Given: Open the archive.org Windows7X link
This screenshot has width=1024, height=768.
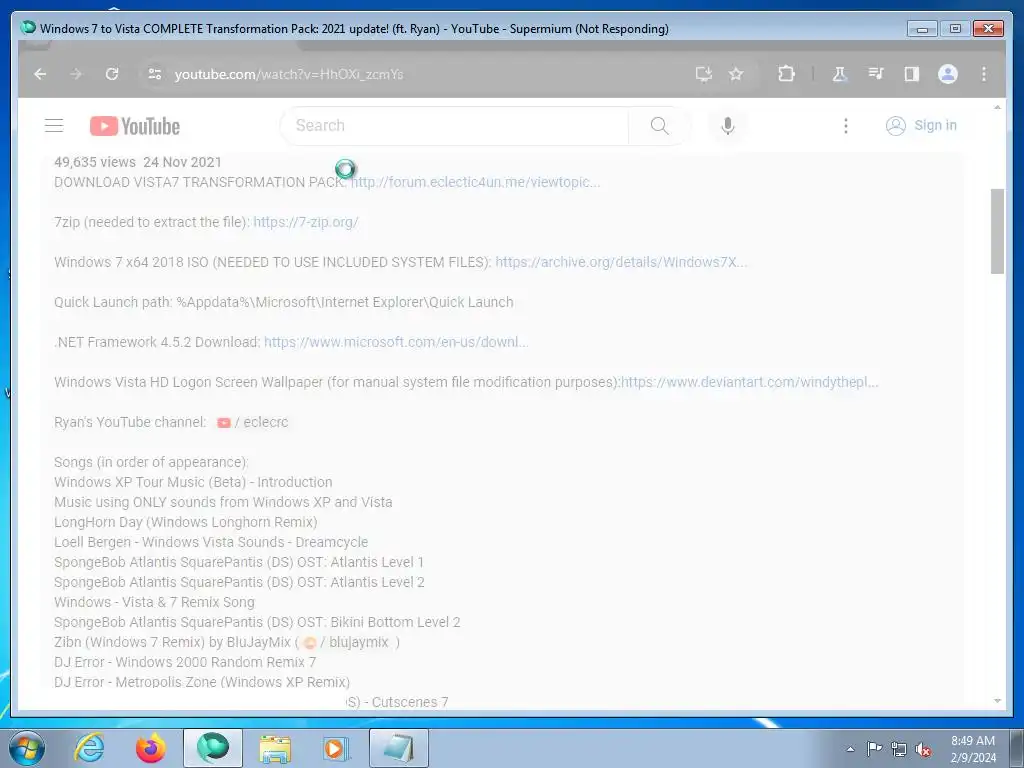Looking at the screenshot, I should pyautogui.click(x=621, y=262).
